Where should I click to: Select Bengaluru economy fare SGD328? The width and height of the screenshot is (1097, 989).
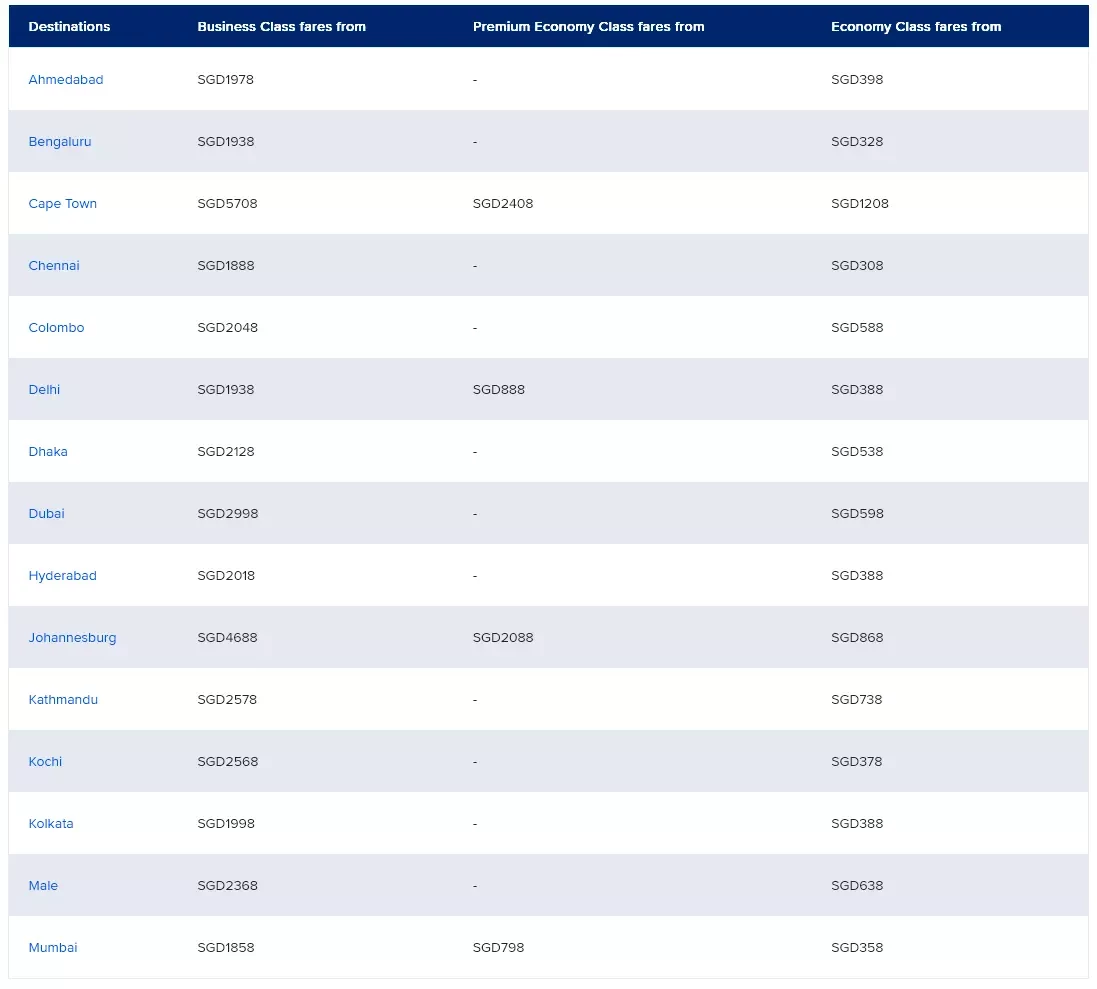pos(857,142)
